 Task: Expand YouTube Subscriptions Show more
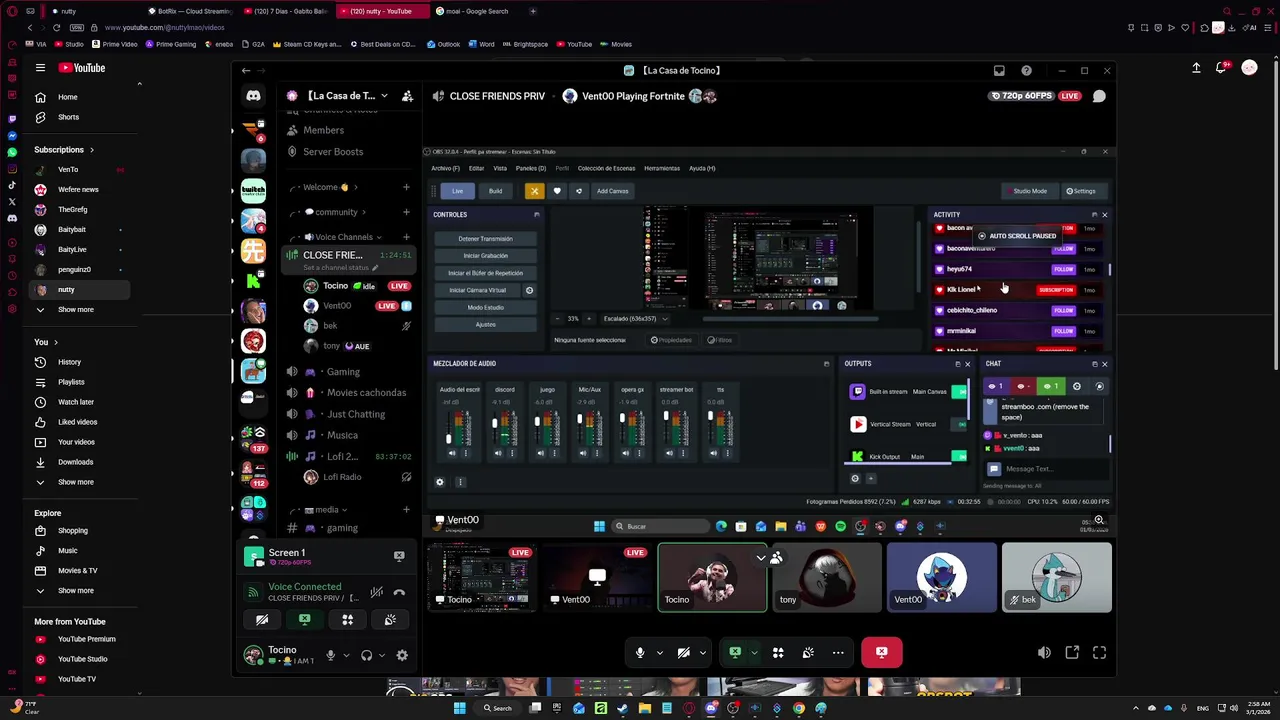point(75,310)
